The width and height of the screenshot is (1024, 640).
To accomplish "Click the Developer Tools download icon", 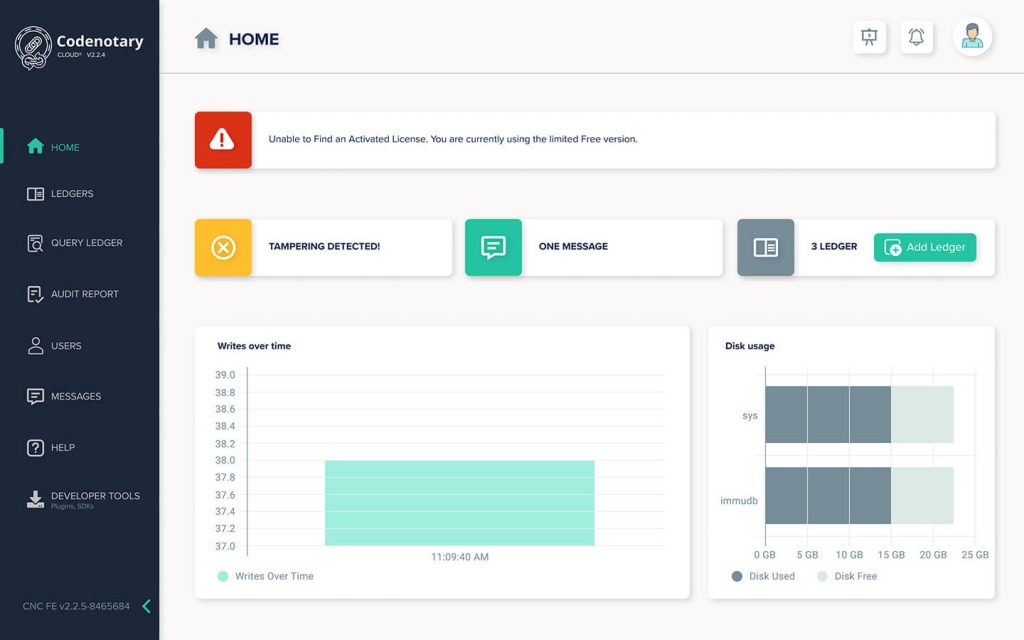I will [x=35, y=500].
